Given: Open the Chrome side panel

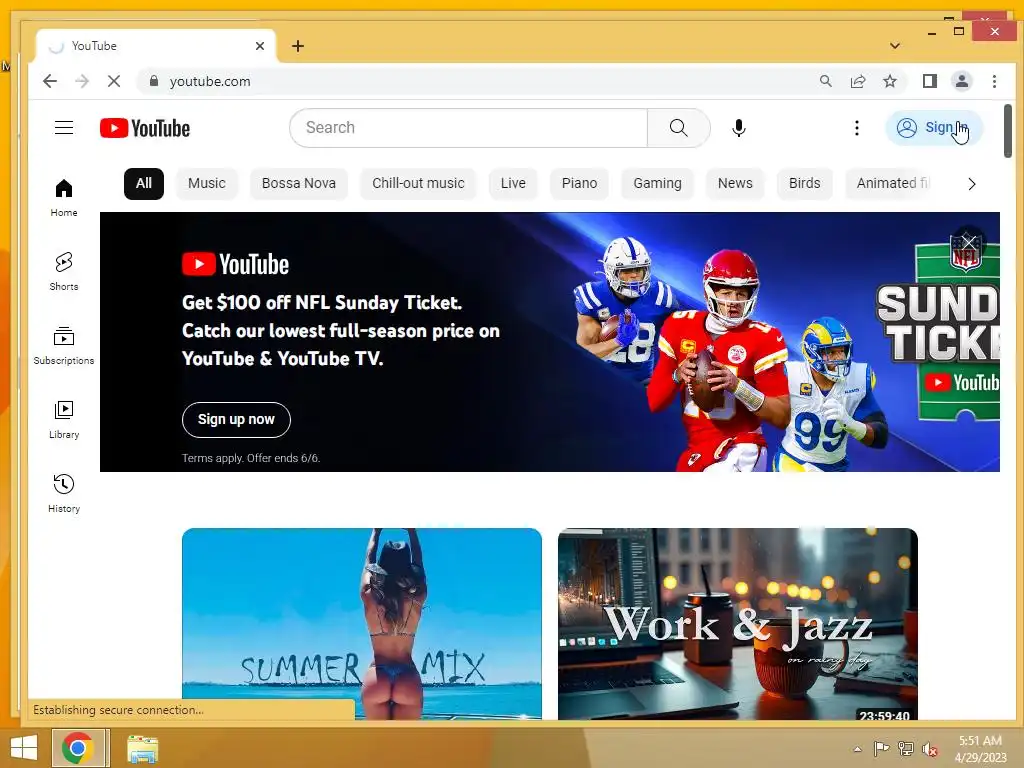Looking at the screenshot, I should pos(930,81).
